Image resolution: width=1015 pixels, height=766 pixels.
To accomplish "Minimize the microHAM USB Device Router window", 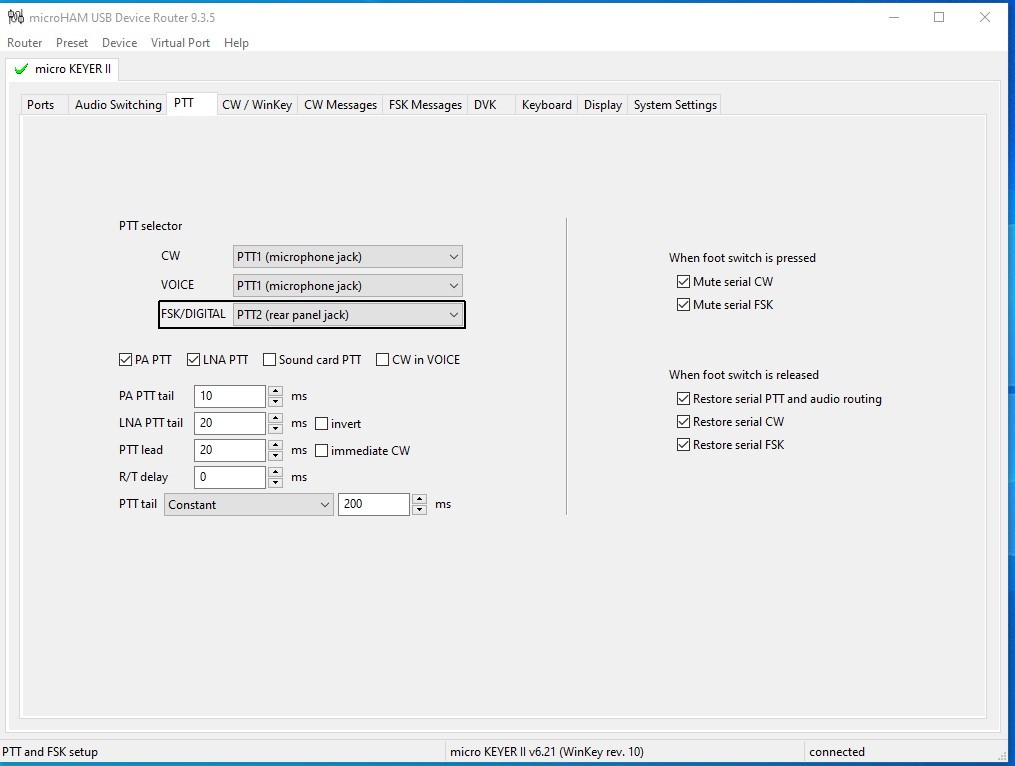I will [x=894, y=17].
